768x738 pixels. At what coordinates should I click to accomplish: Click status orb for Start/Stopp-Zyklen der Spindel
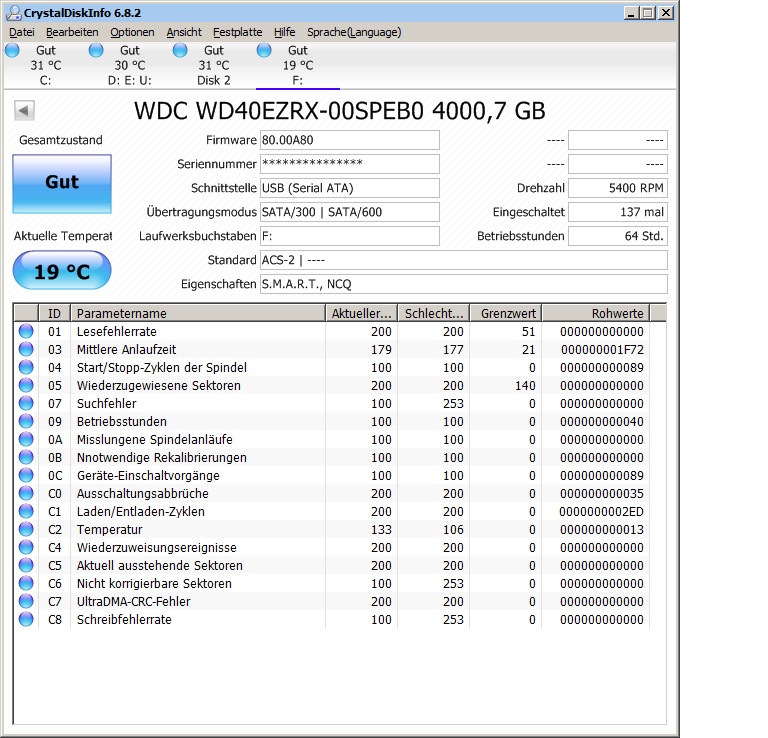click(x=26, y=367)
